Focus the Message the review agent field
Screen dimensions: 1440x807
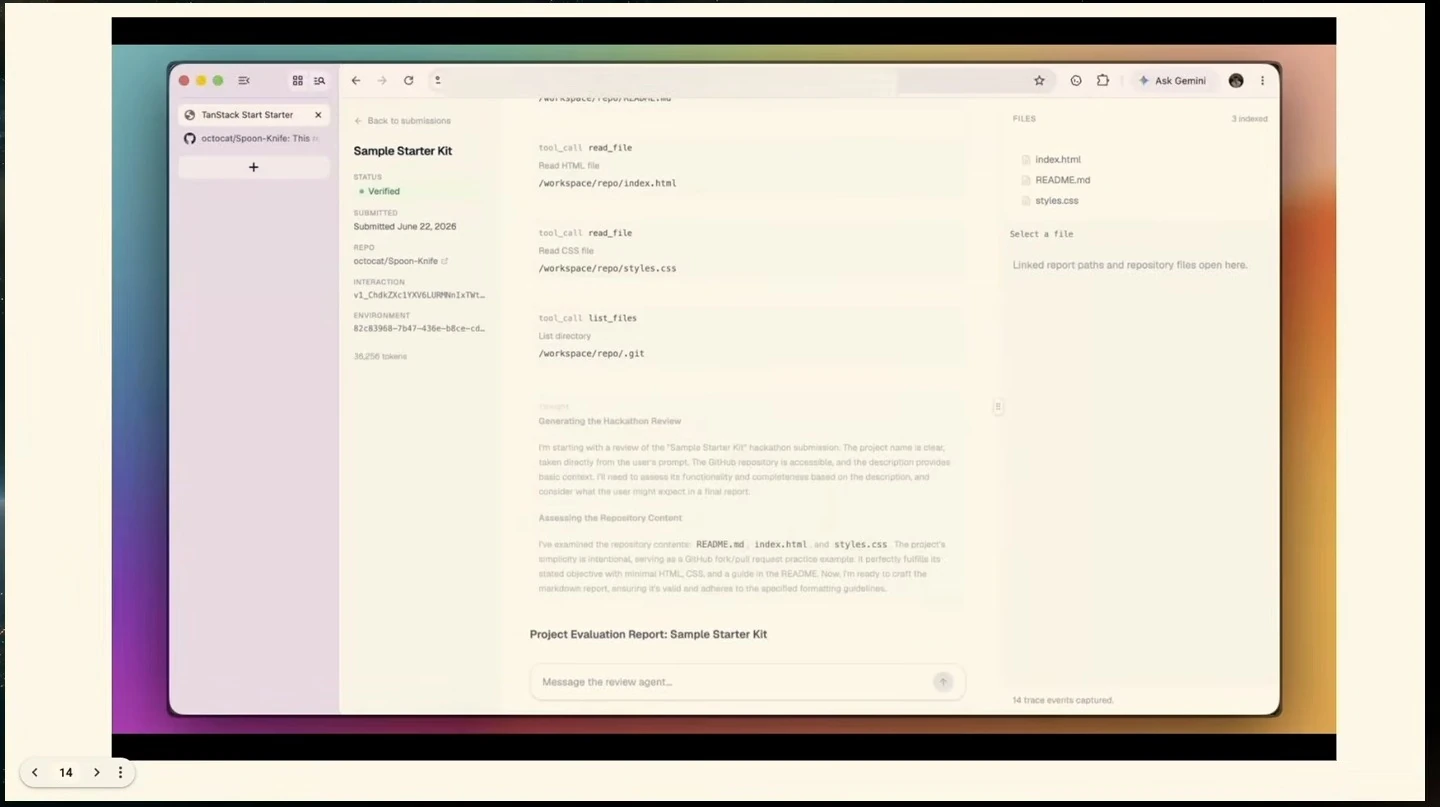[x=748, y=682]
